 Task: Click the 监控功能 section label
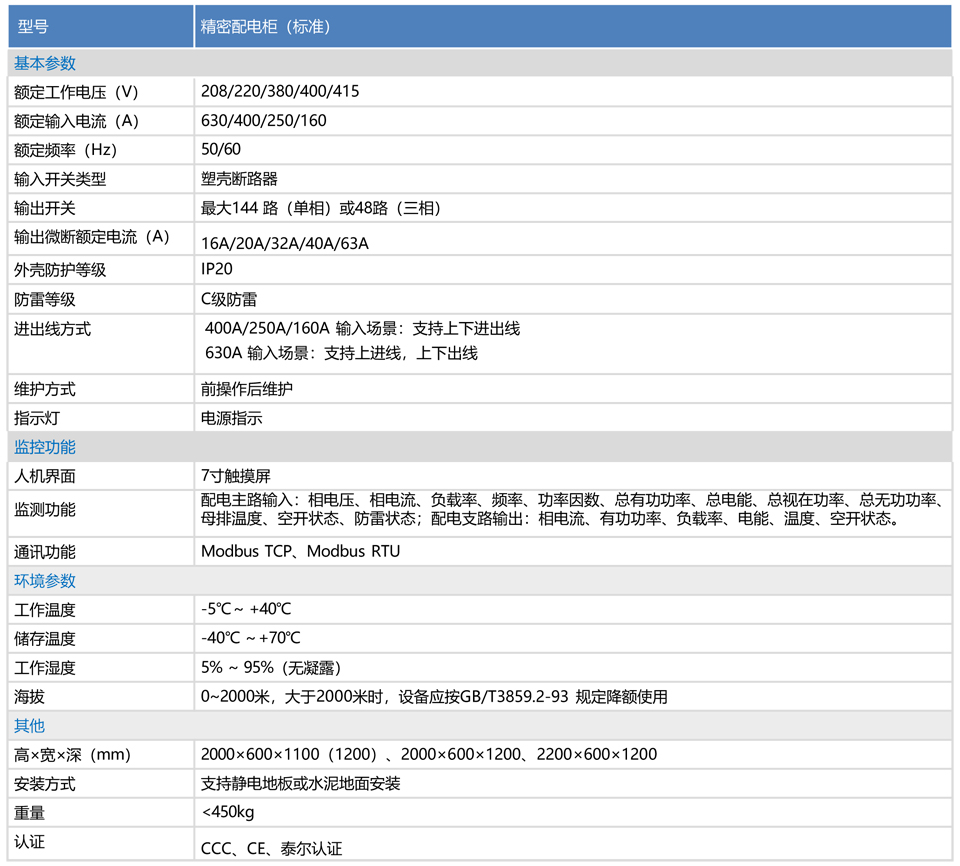(40, 447)
